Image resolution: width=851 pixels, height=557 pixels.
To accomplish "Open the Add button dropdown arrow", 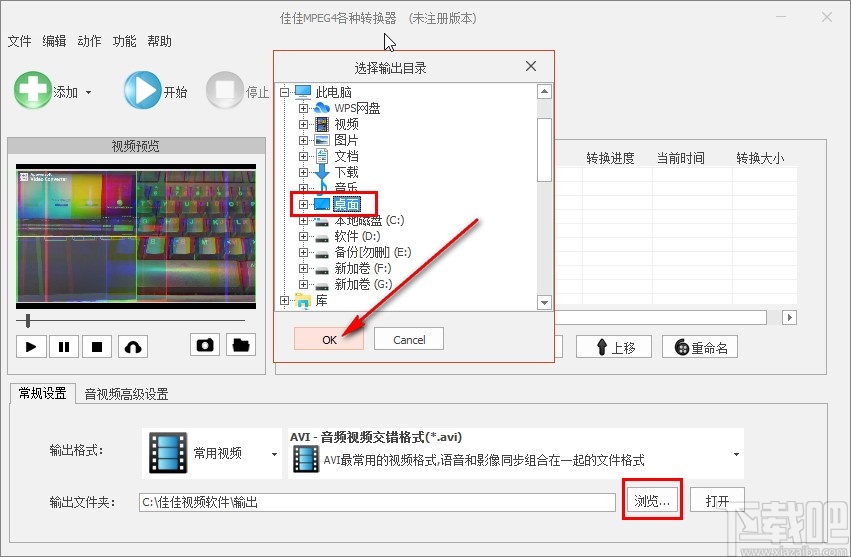I will coord(88,92).
